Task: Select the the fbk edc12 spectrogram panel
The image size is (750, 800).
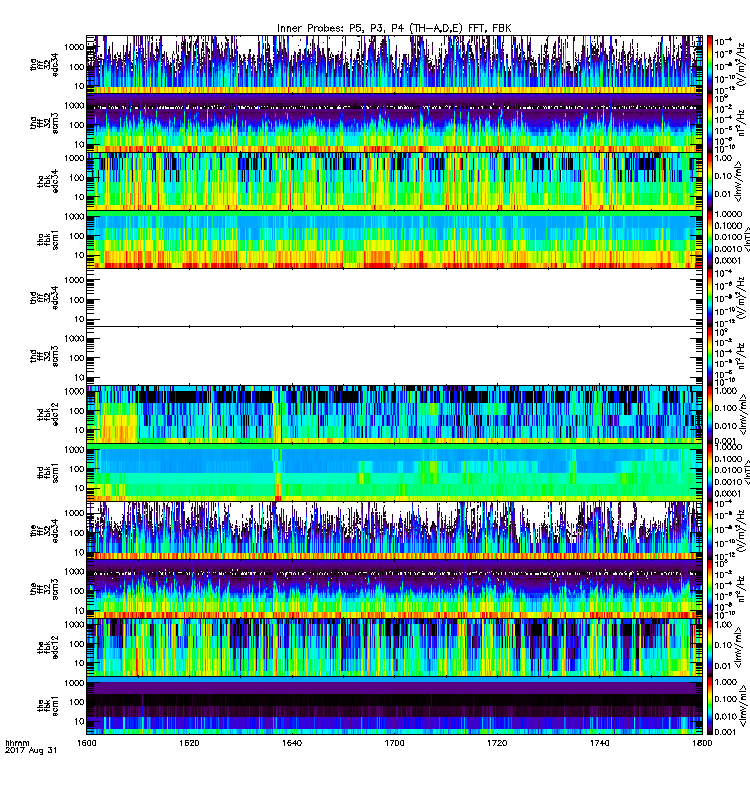Action: pos(394,647)
